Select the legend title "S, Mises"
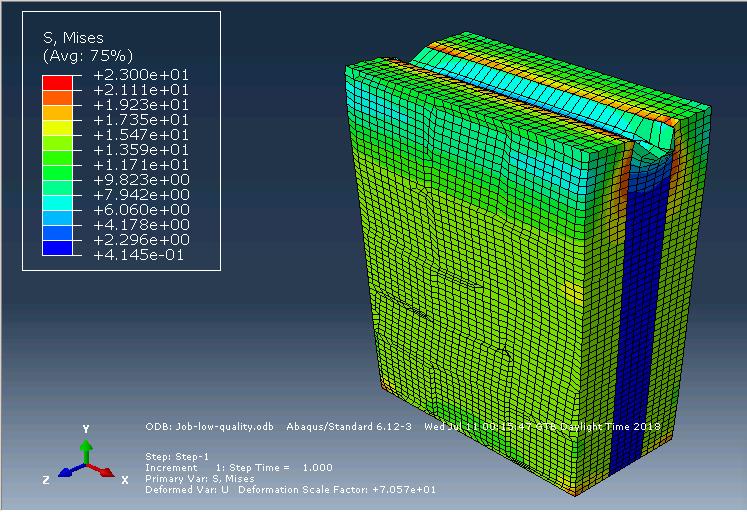Screen dimensions: 747x512 [x=73, y=38]
